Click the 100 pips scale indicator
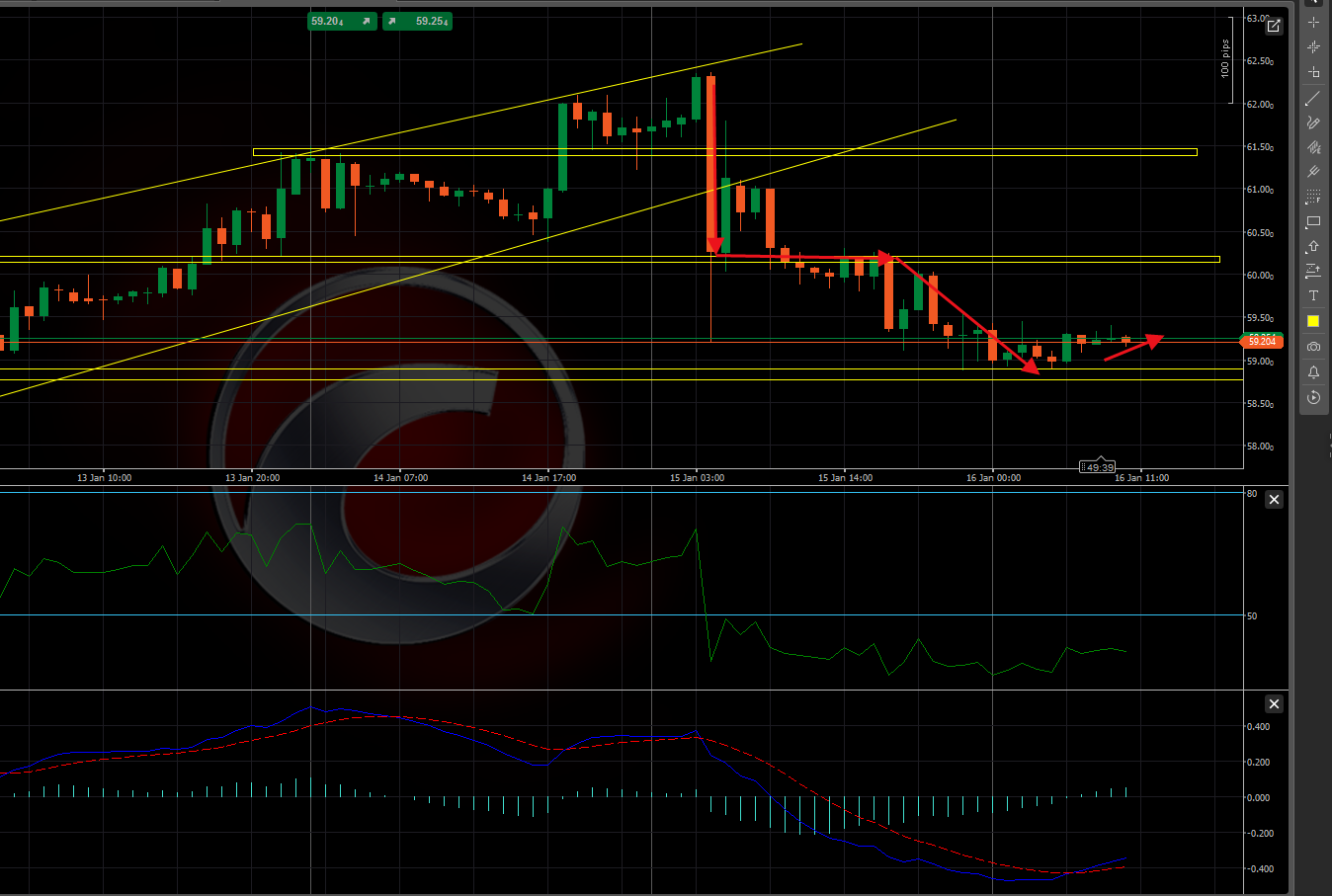The image size is (1332, 896). [x=1225, y=58]
